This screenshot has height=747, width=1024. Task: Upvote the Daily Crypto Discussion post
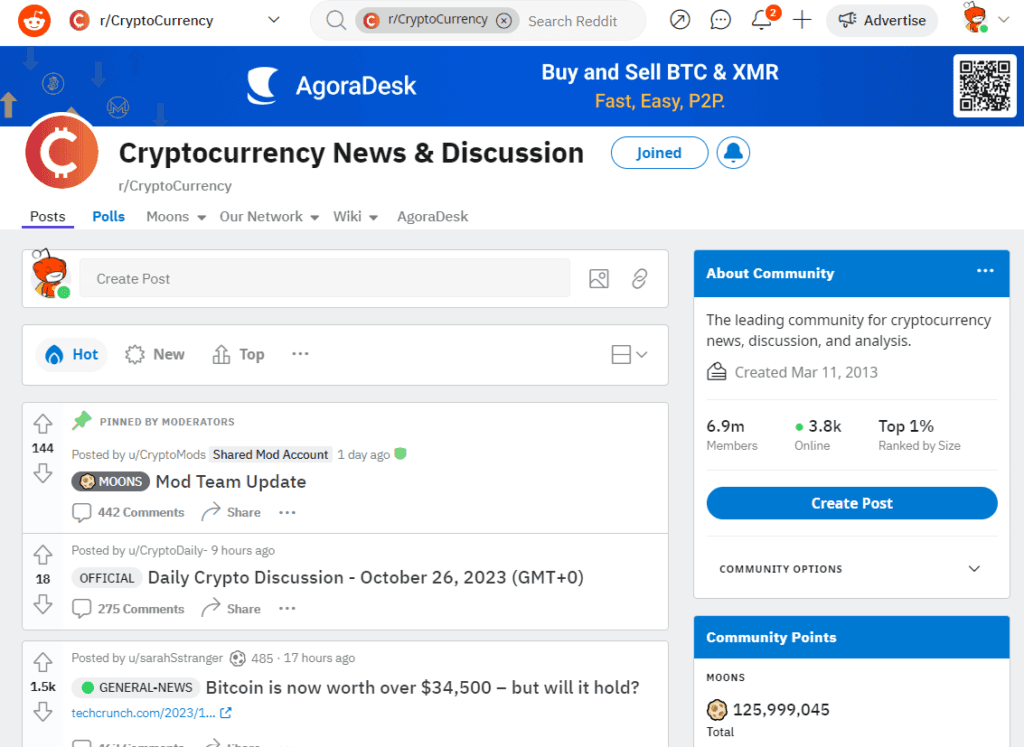[43, 554]
